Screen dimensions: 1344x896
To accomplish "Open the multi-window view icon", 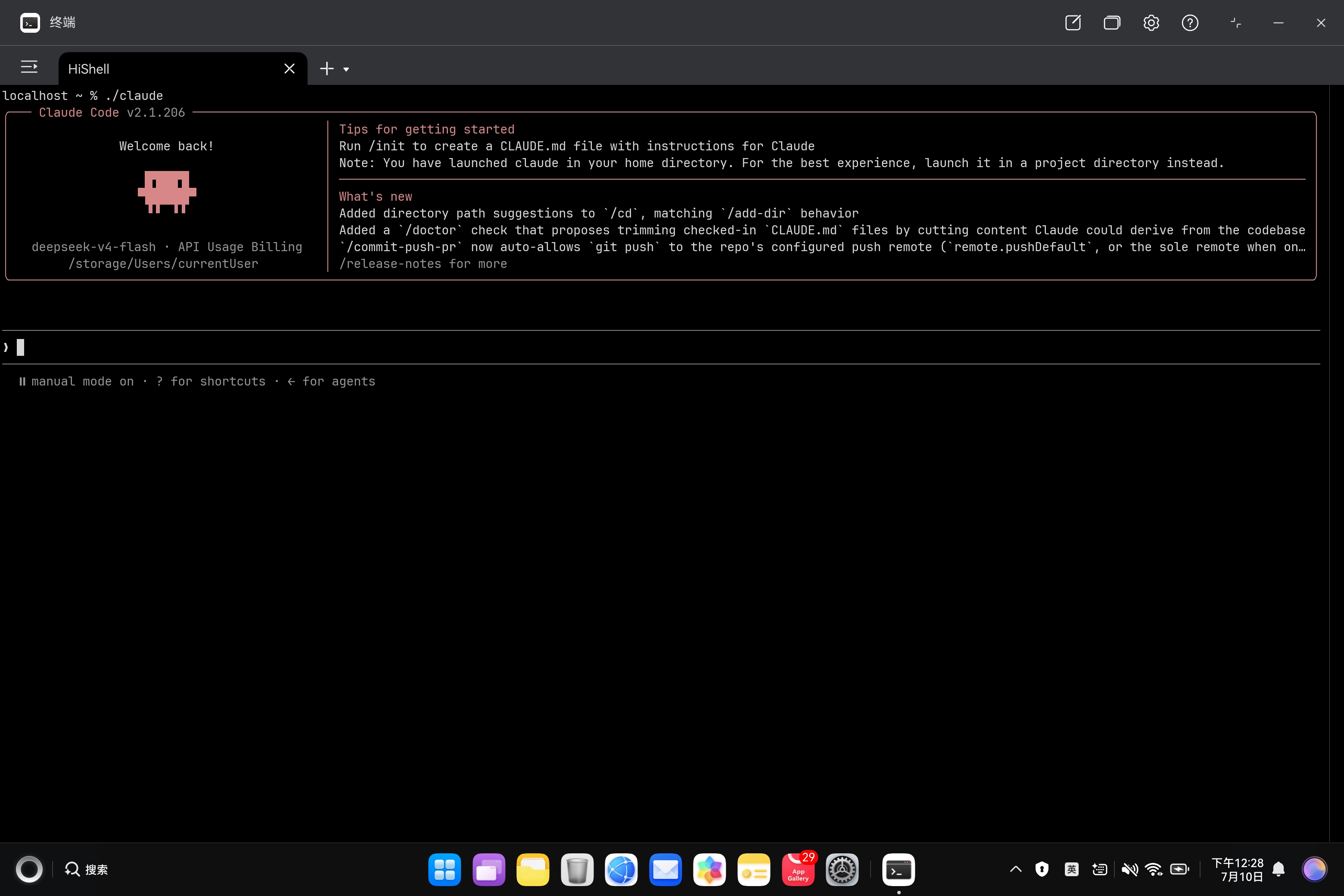I will point(1112,23).
